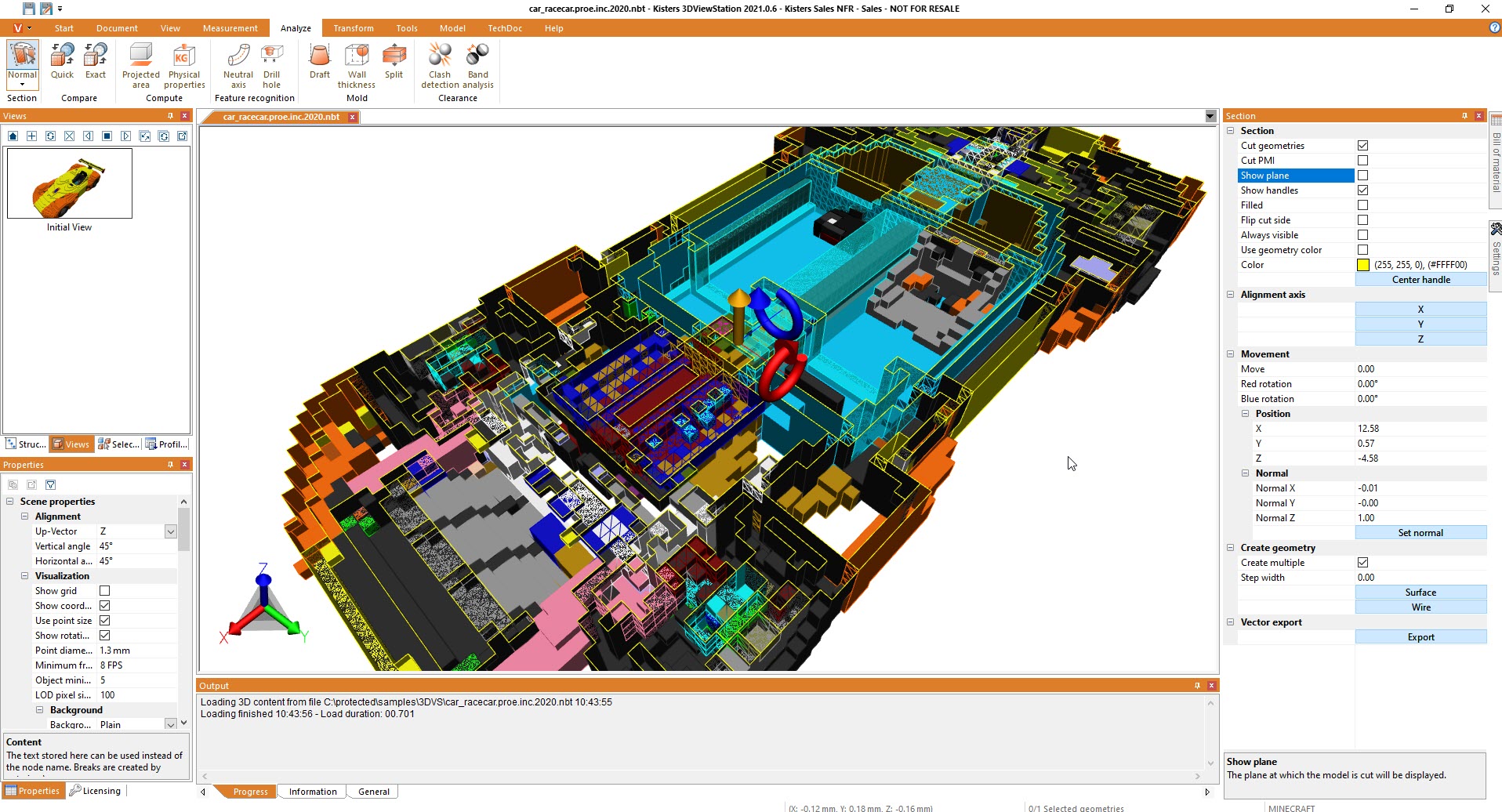Enable the Show plane checkbox

tap(1362, 176)
